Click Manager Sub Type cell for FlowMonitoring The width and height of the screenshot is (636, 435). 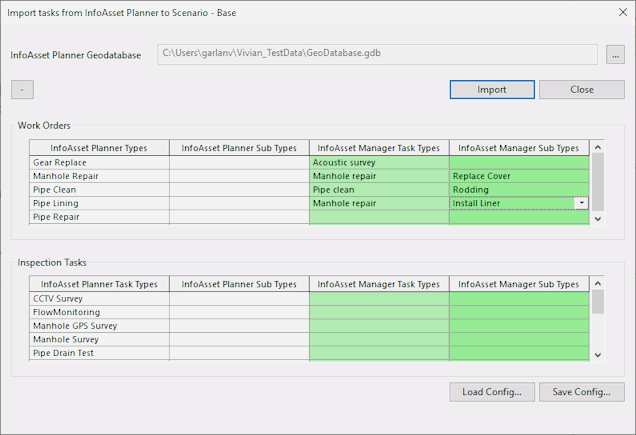pos(519,312)
